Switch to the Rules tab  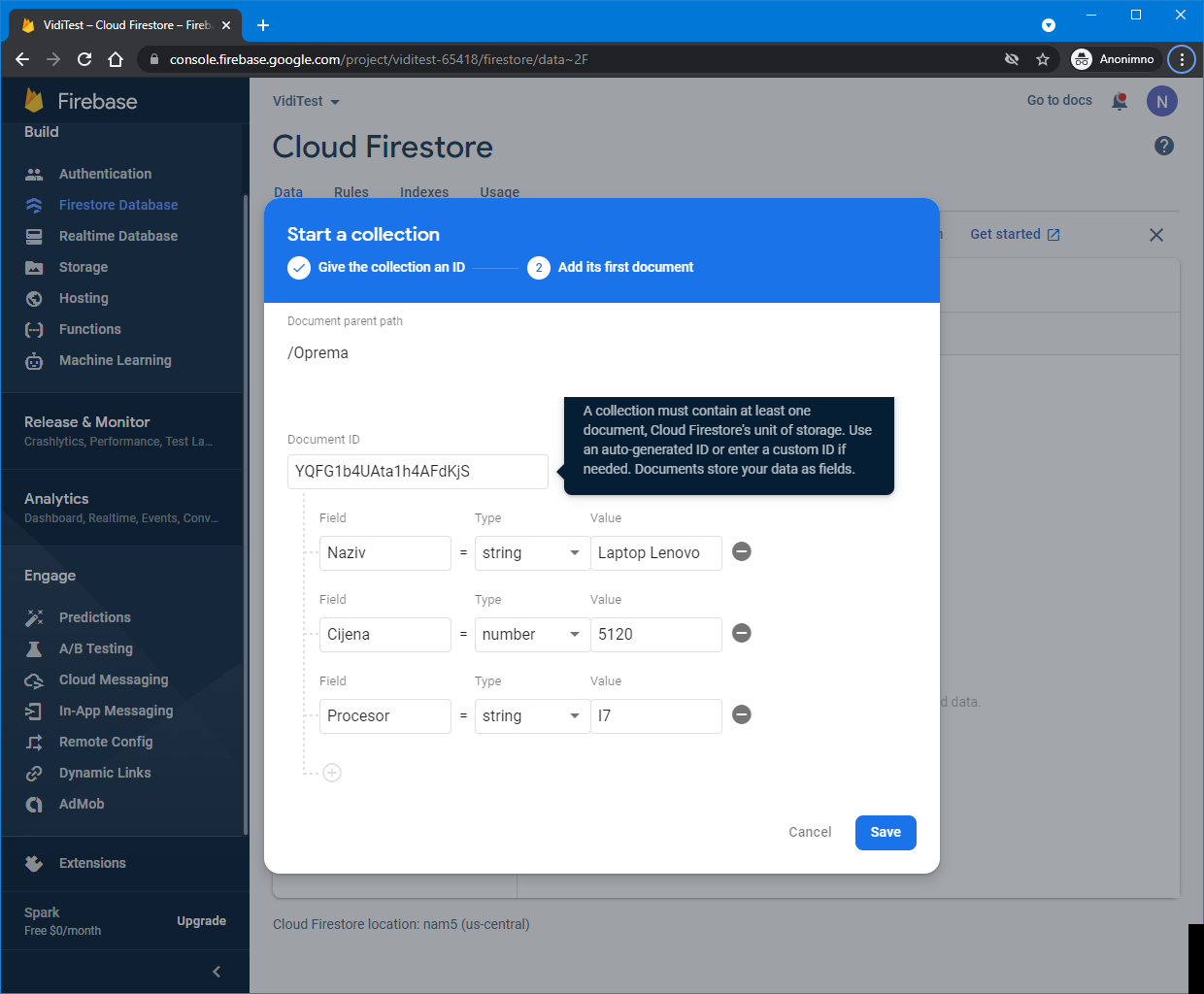click(x=351, y=192)
